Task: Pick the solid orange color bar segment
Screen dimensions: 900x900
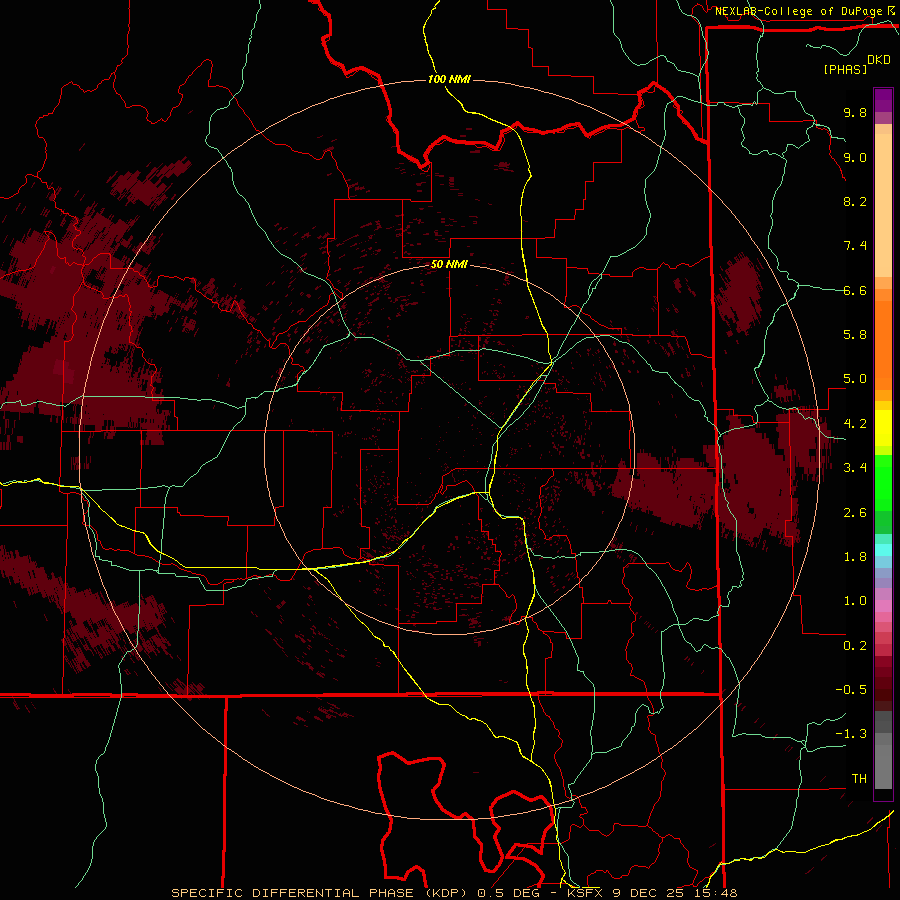Action: pyautogui.click(x=883, y=346)
